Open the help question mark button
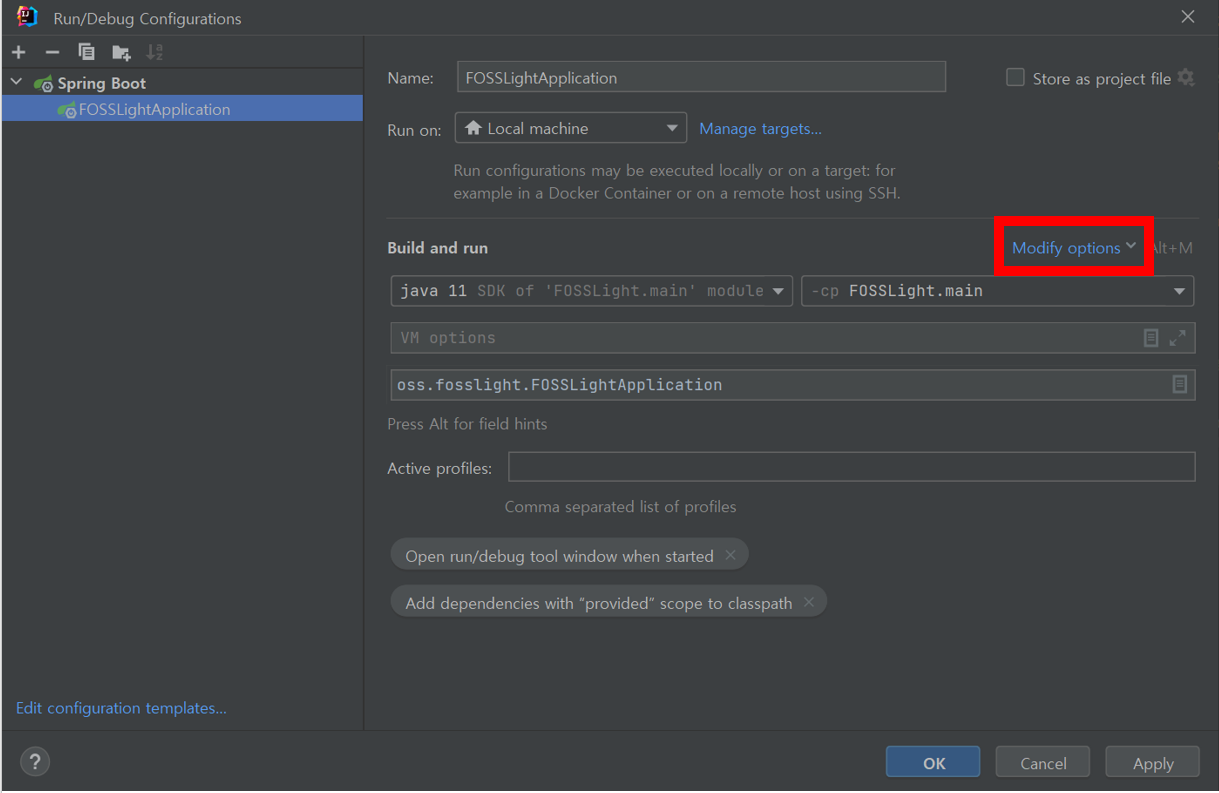Viewport: 1219px width, 793px height. click(34, 762)
